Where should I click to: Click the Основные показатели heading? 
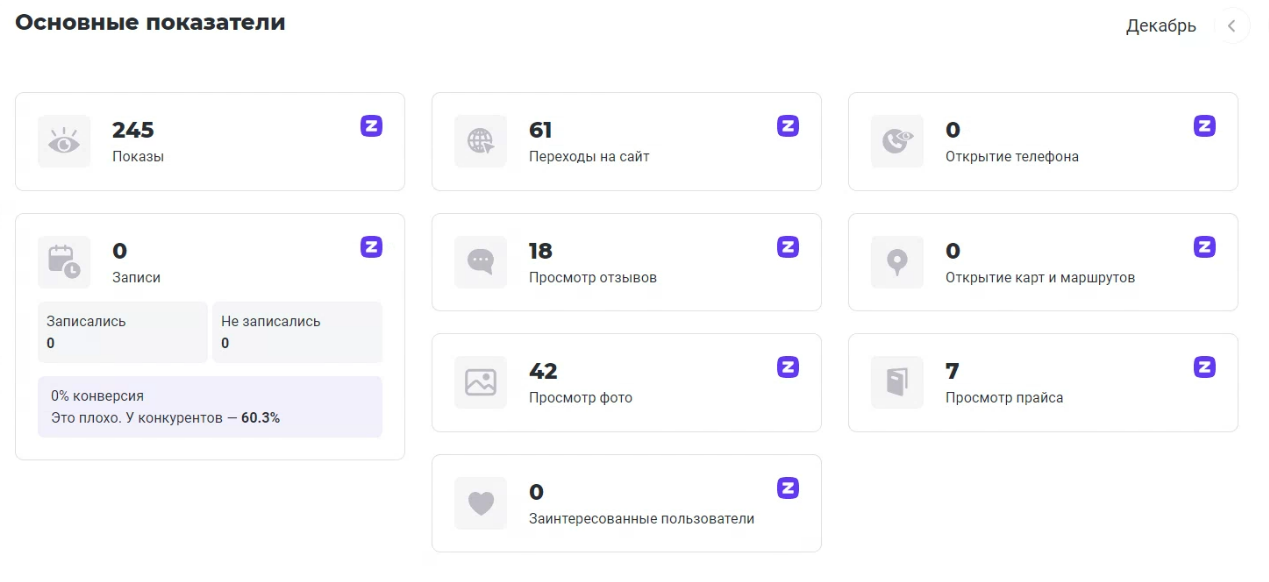tap(150, 23)
